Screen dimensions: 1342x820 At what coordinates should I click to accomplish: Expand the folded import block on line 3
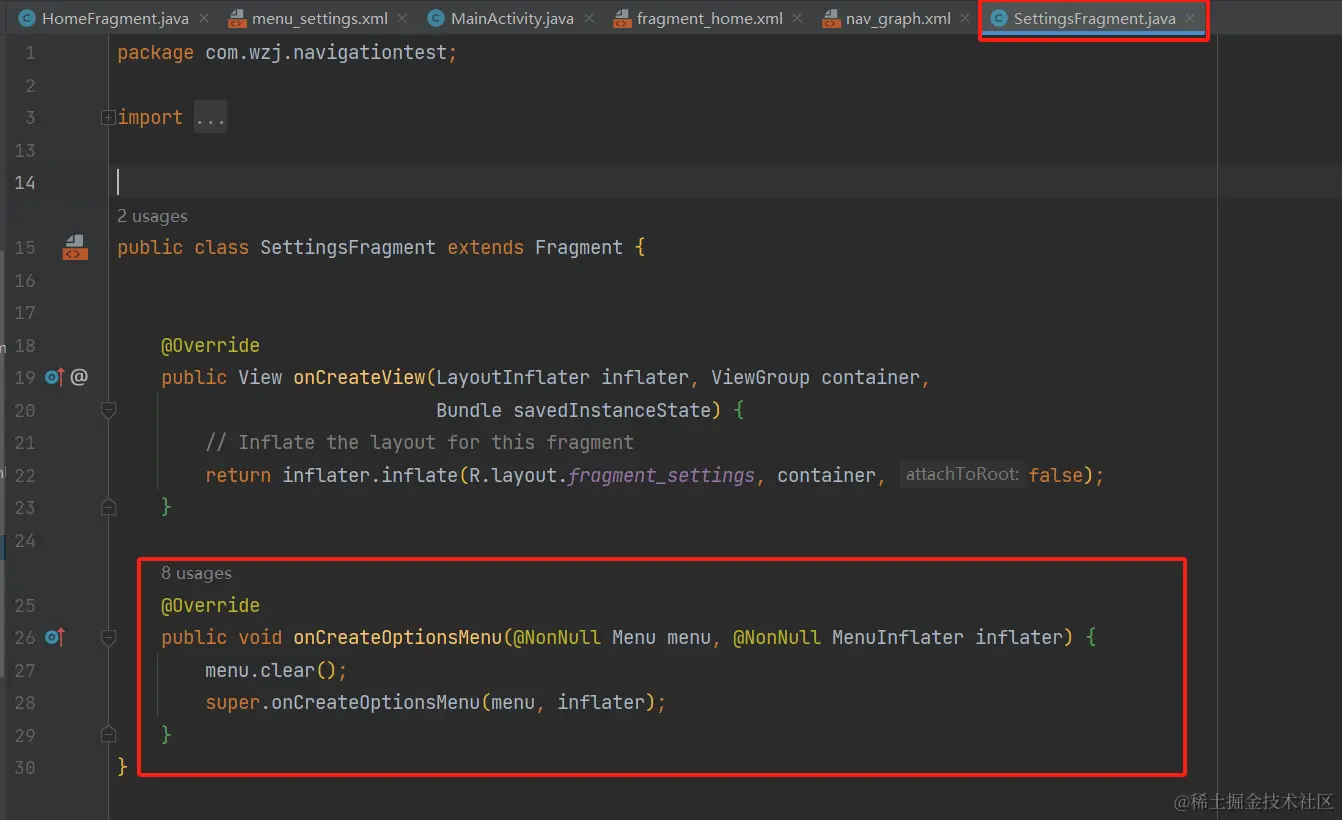[108, 118]
